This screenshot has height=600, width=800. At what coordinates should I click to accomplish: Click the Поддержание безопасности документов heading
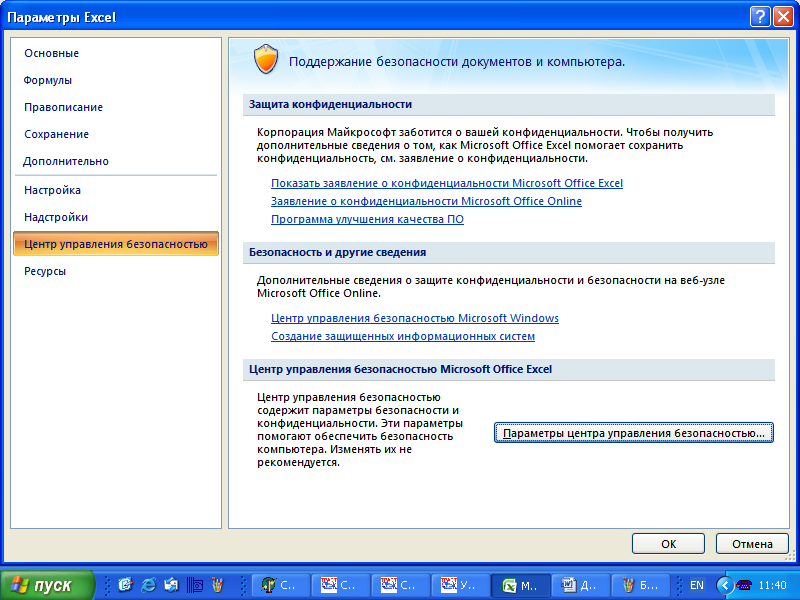coord(457,62)
